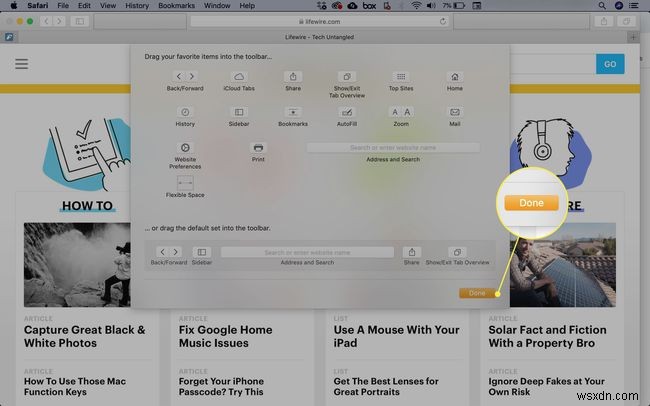Open the Apple menu
The width and height of the screenshot is (650, 406).
(14, 5)
